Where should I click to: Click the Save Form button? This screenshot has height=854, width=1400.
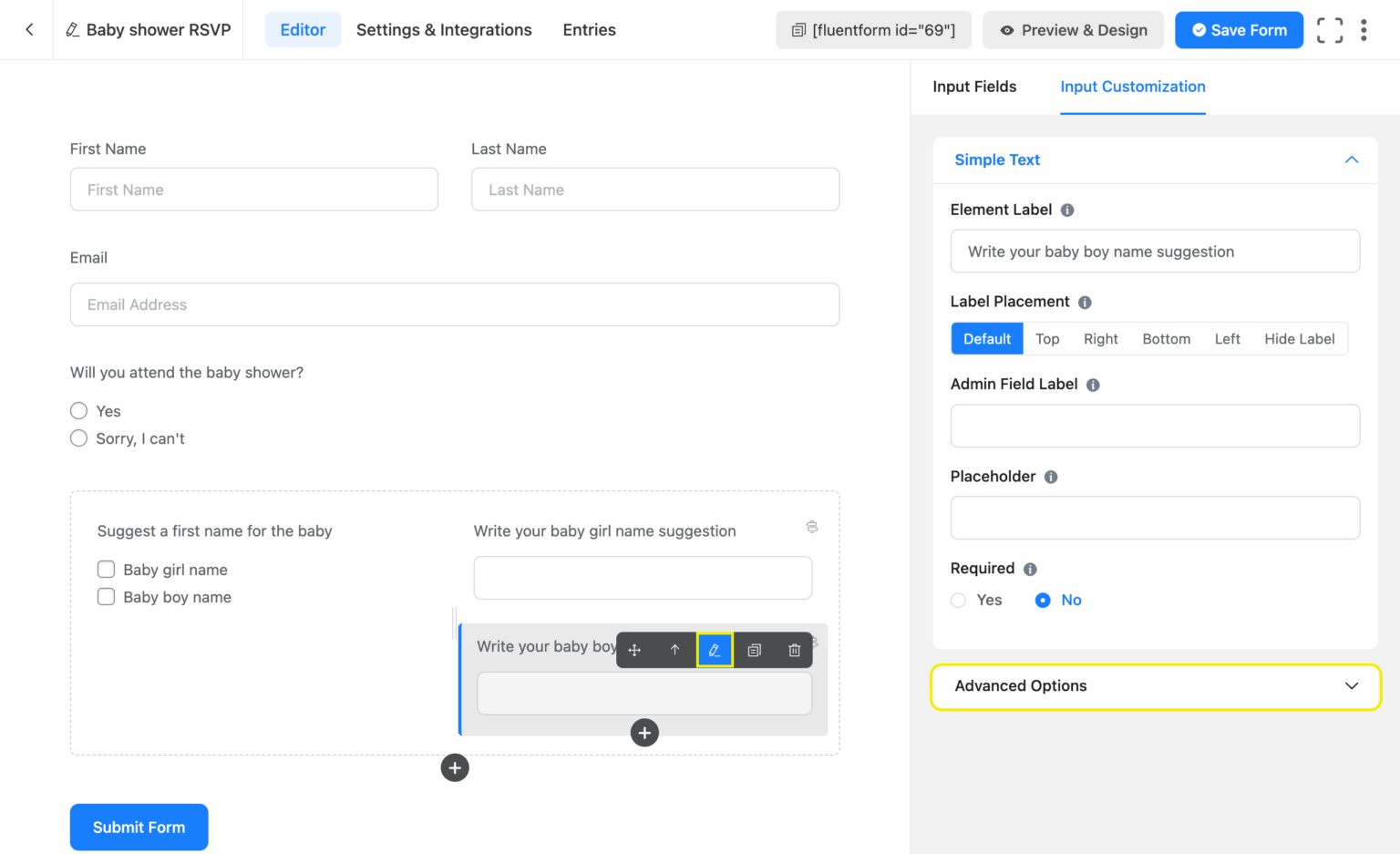[x=1239, y=29]
